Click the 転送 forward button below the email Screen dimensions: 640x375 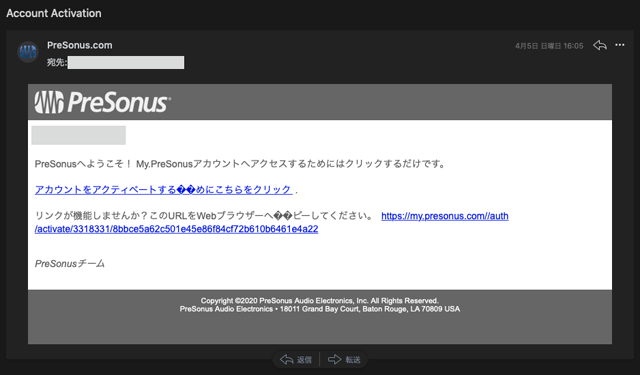pos(344,359)
